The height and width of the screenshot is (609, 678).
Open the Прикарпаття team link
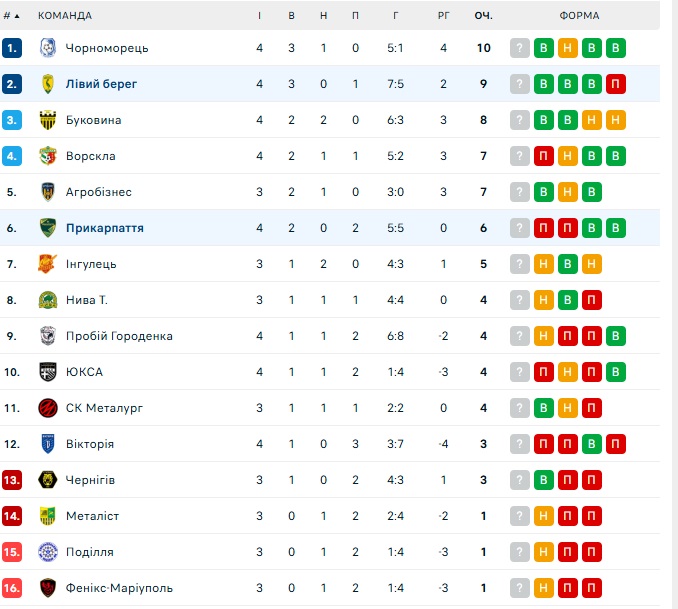(x=105, y=228)
